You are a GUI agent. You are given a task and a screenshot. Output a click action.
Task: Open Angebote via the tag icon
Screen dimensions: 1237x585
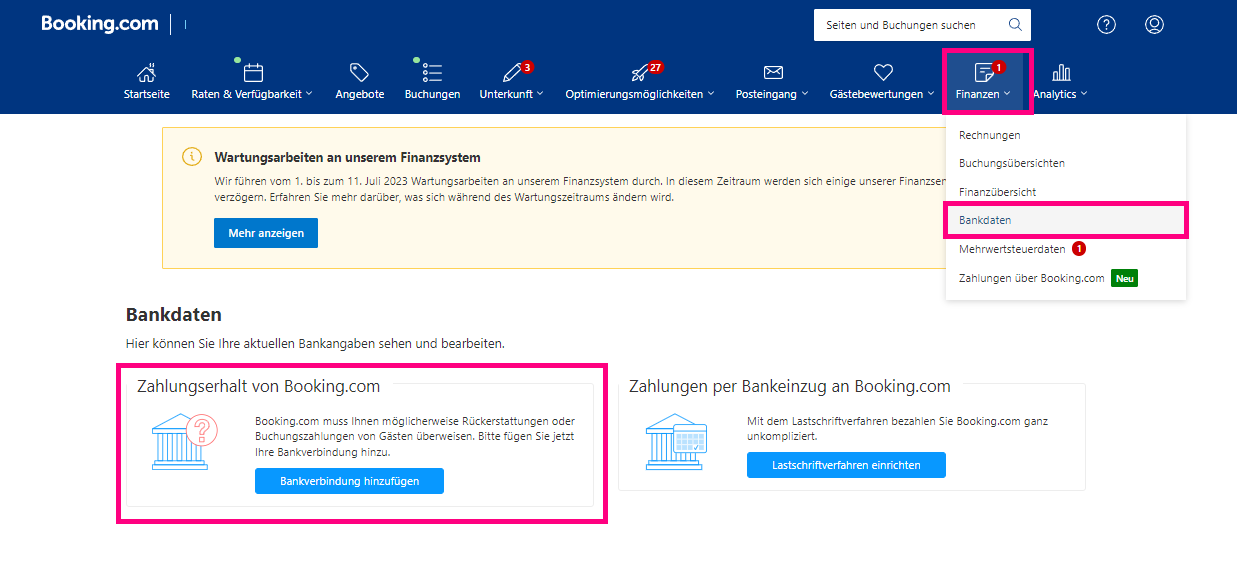pos(359,72)
